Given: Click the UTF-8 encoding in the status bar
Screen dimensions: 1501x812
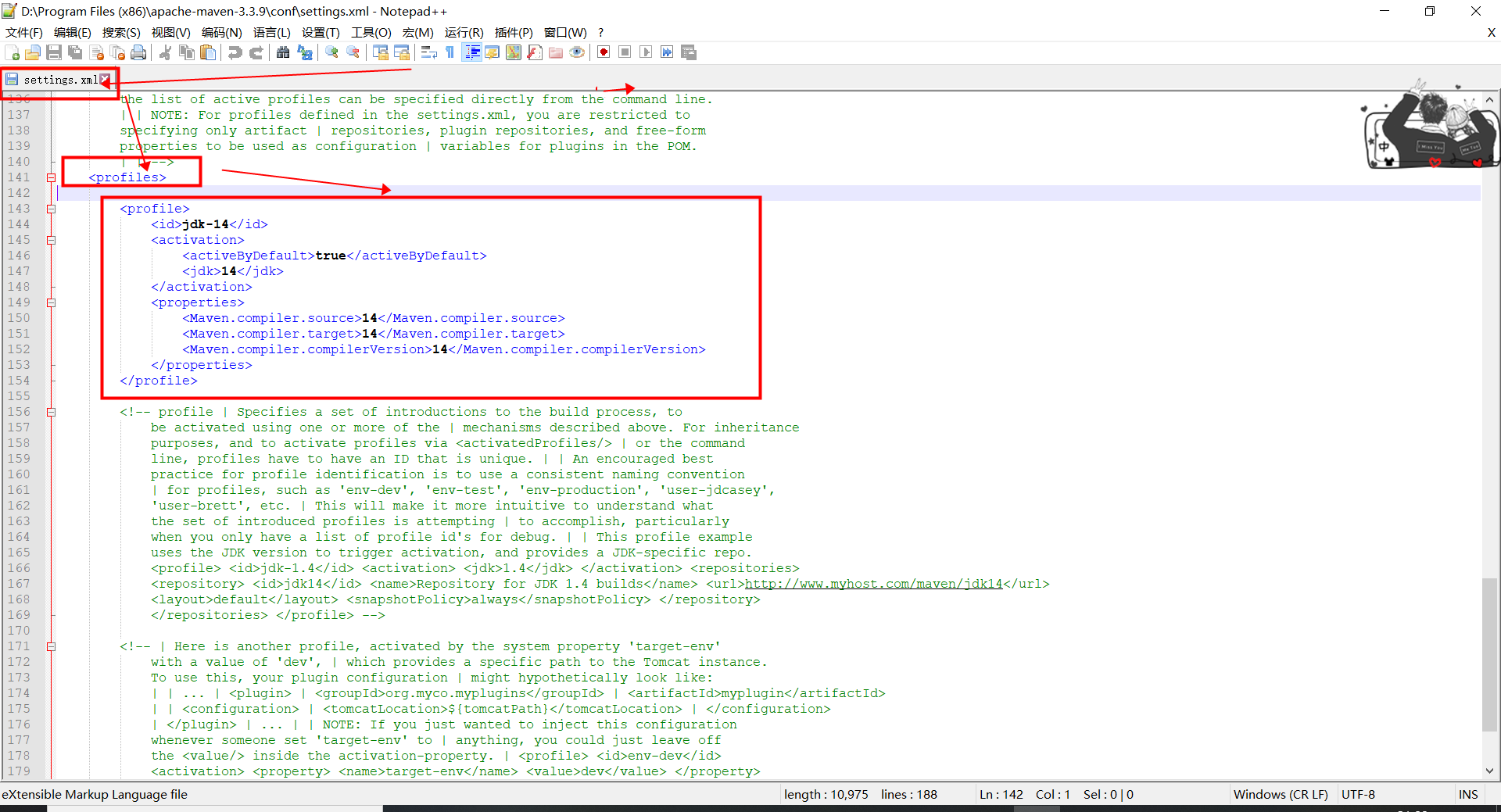Looking at the screenshot, I should click(x=1358, y=794).
